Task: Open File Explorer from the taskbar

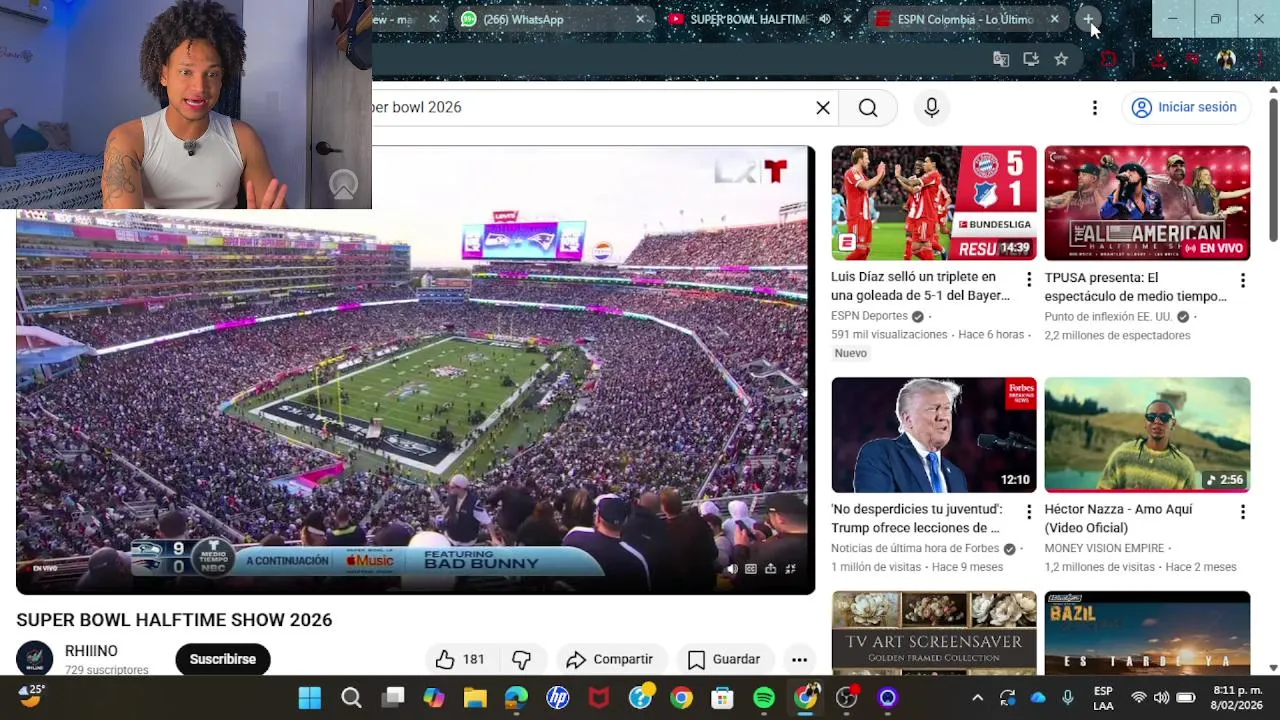Action: click(475, 698)
